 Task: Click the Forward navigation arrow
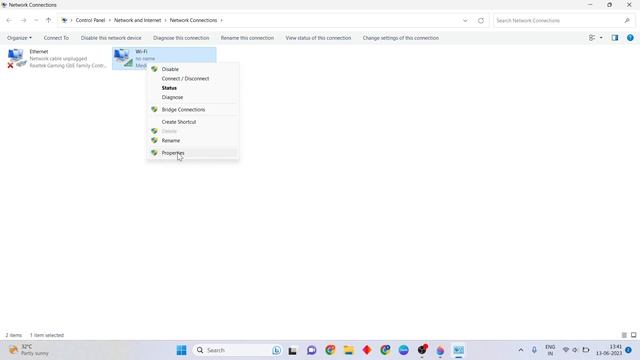[x=23, y=20]
